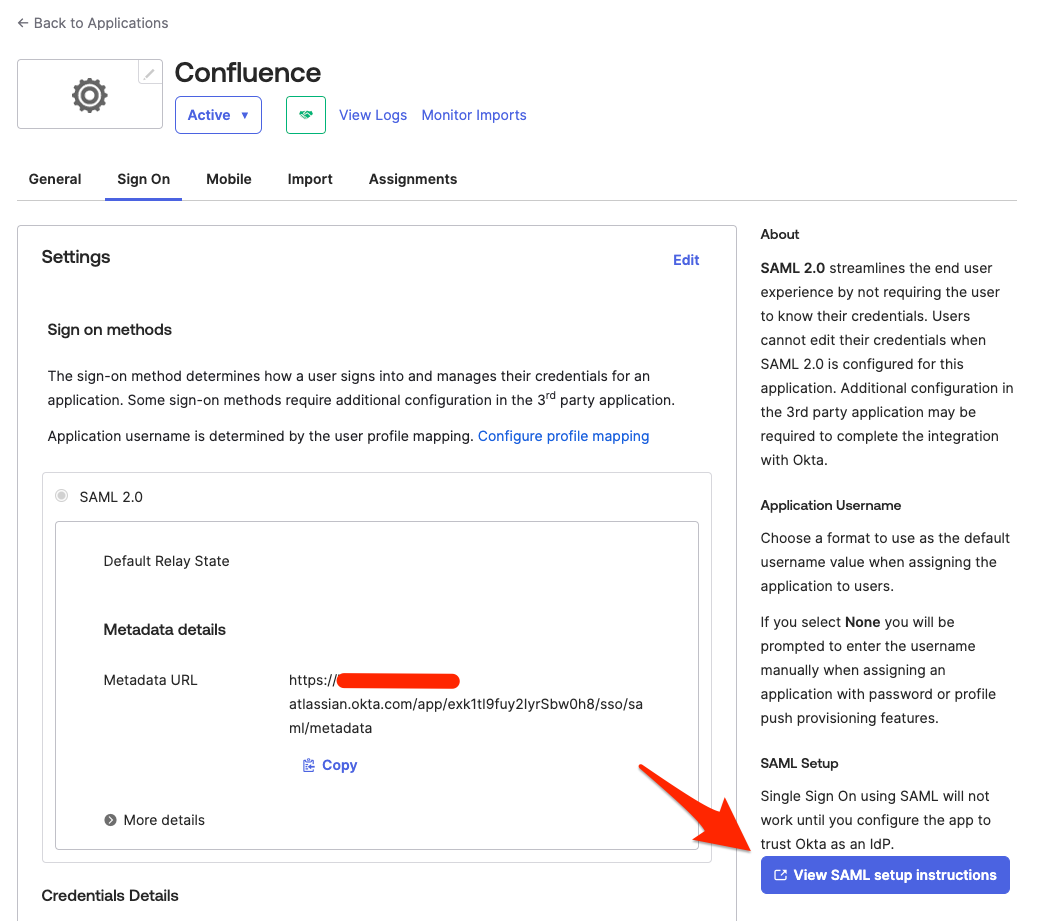Screen dimensions: 1037x921
Task: Open Monitor Imports link
Action: tap(474, 115)
